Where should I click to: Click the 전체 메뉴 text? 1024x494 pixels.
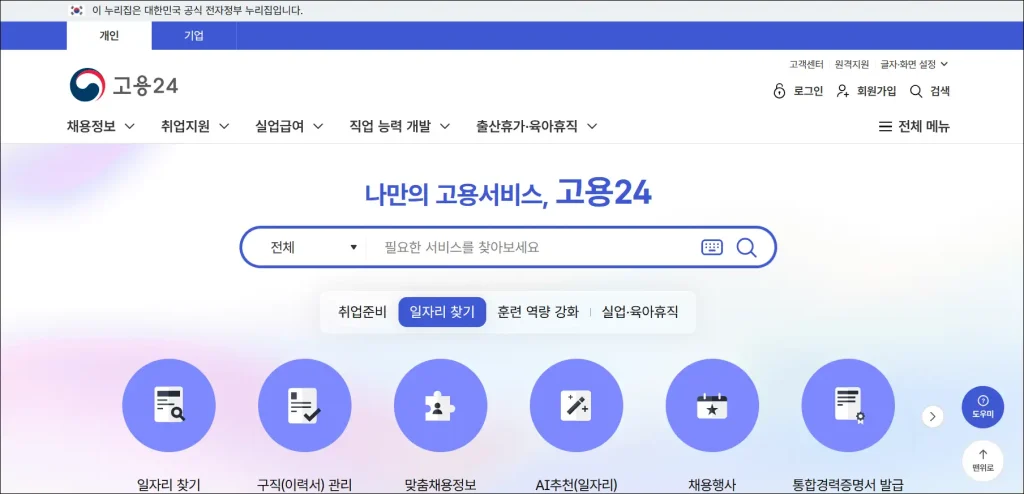point(924,127)
